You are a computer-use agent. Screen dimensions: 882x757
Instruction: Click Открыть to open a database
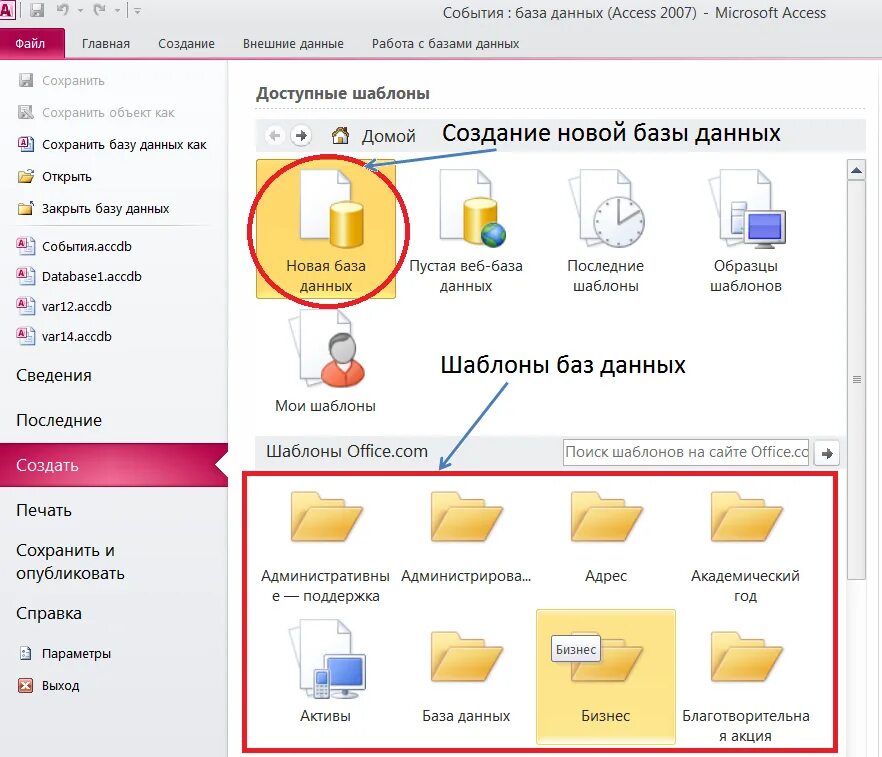point(55,177)
